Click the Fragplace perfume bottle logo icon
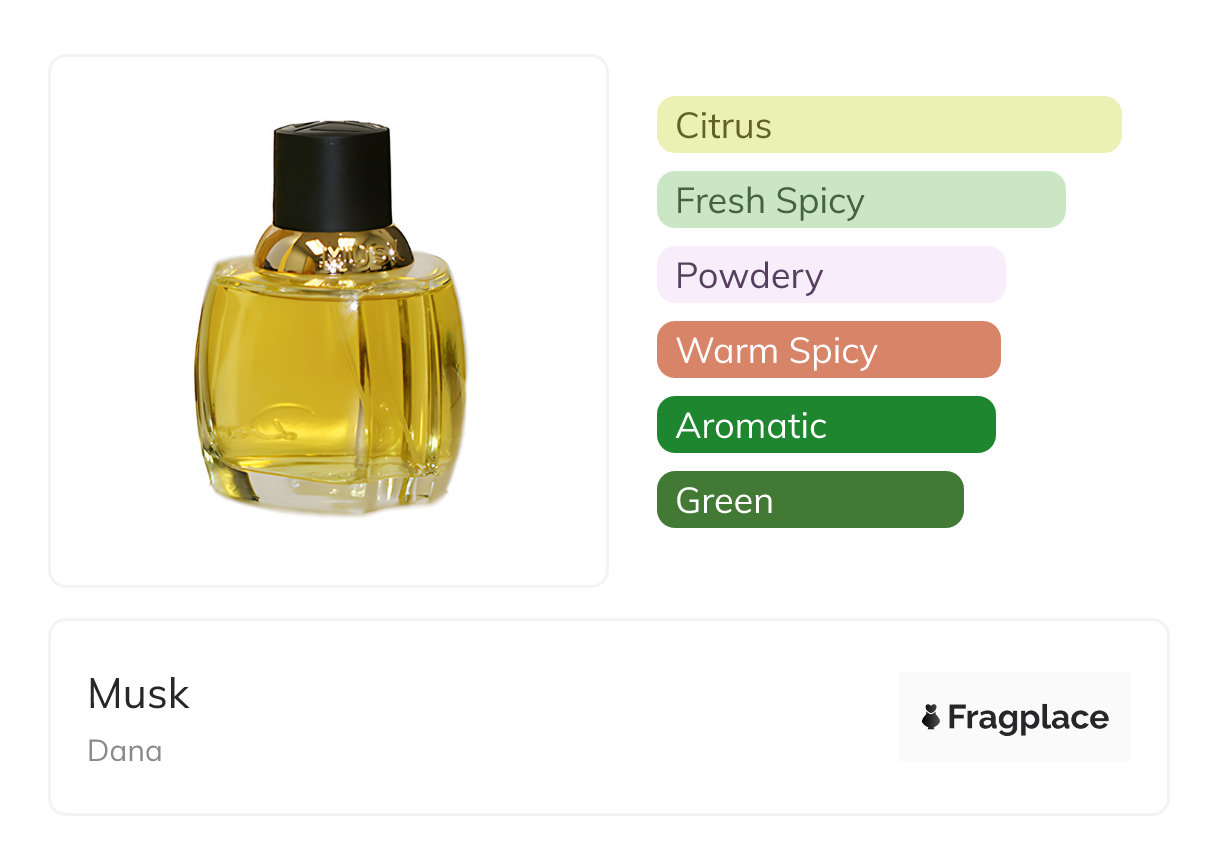 pos(931,717)
